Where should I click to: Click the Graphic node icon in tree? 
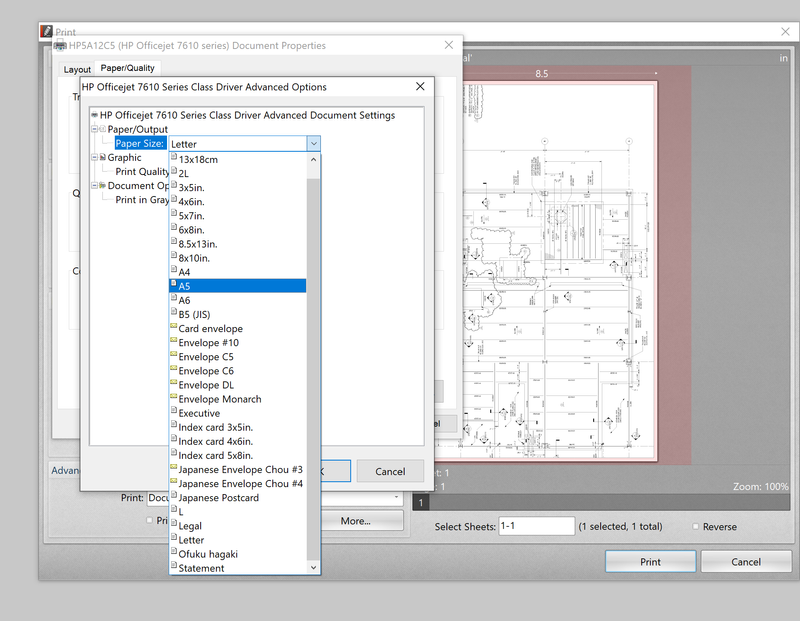pyautogui.click(x=101, y=157)
